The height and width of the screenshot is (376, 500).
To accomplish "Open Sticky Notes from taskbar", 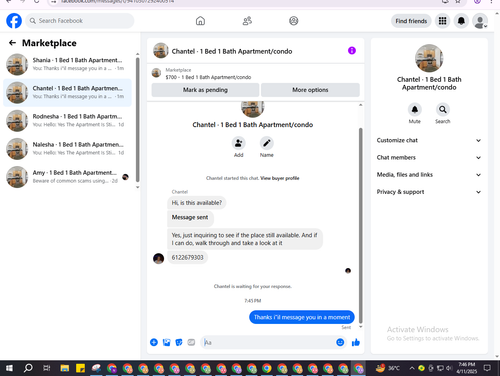I will point(80,368).
